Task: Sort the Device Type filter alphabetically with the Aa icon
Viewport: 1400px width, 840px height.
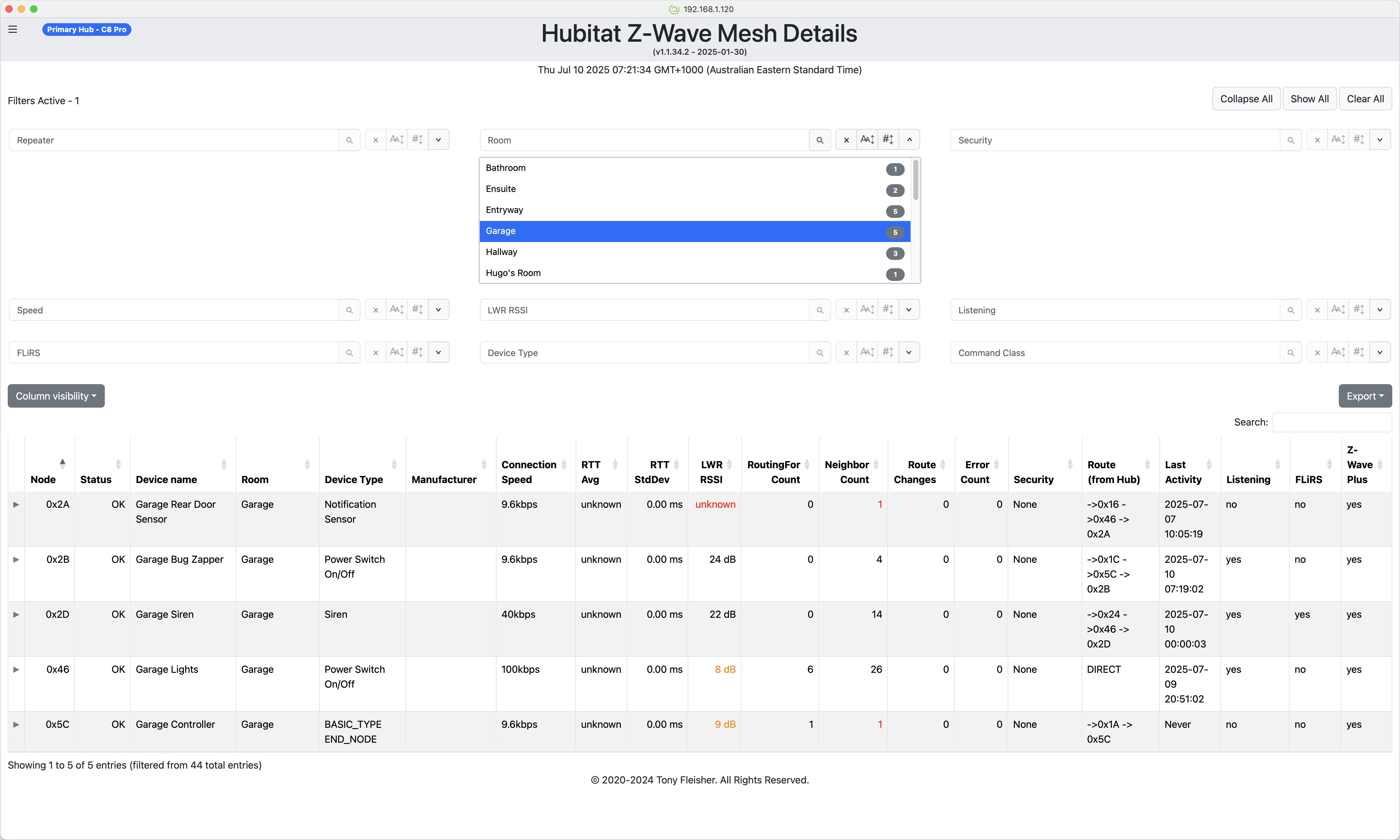Action: tap(867, 352)
